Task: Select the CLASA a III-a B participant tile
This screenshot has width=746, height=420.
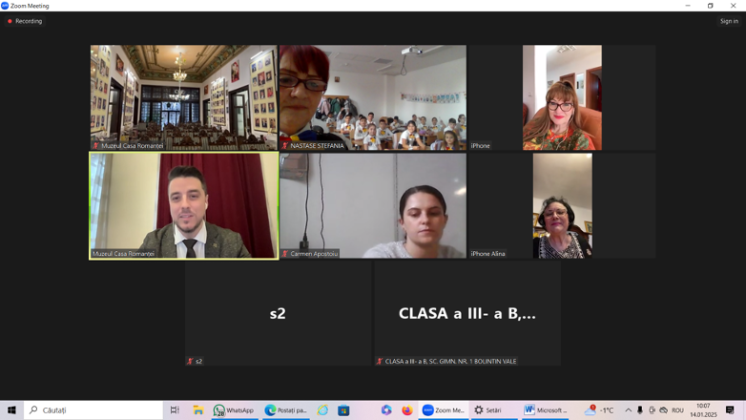Action: [x=467, y=313]
